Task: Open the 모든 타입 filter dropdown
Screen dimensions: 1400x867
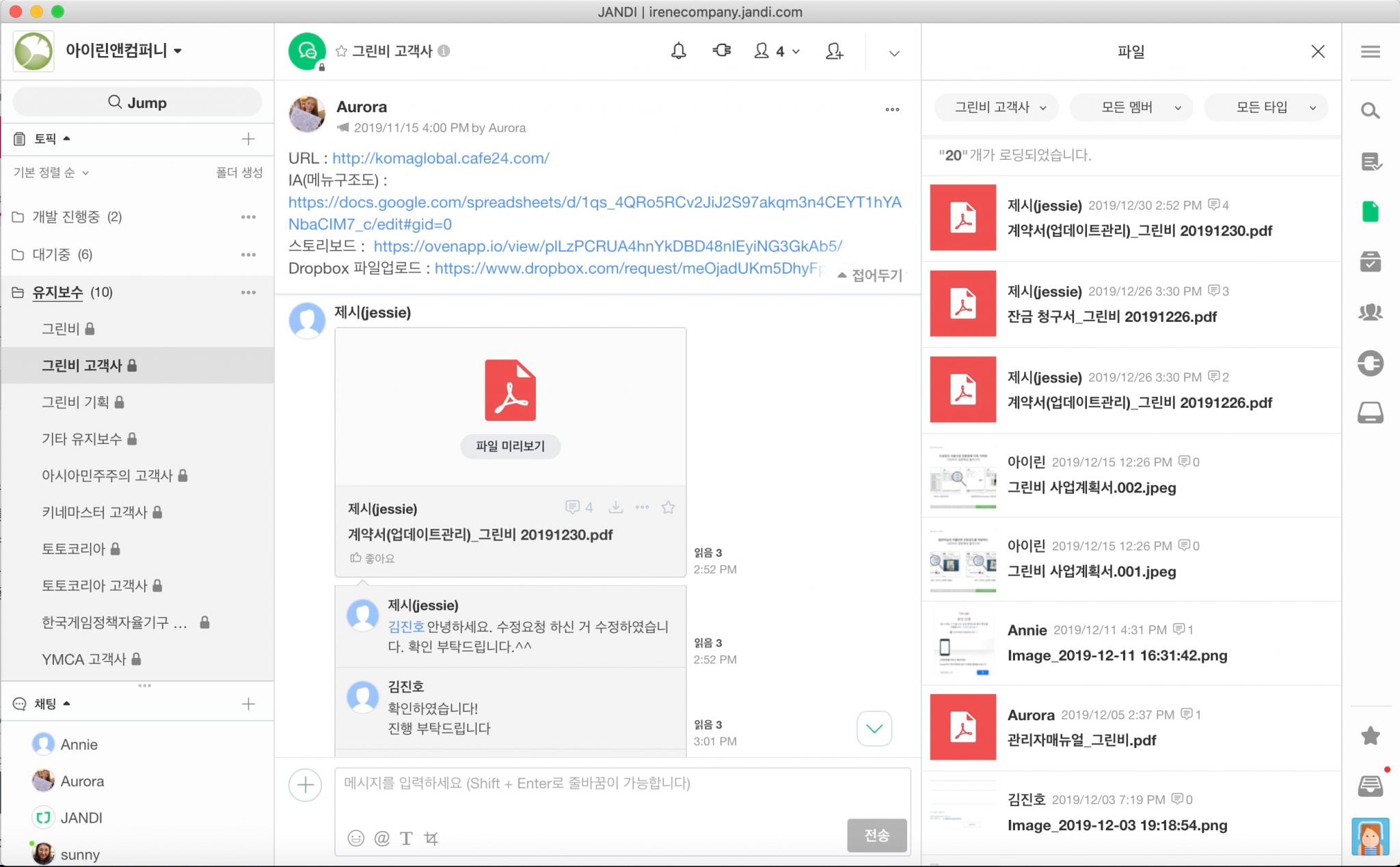Action: [x=1265, y=107]
